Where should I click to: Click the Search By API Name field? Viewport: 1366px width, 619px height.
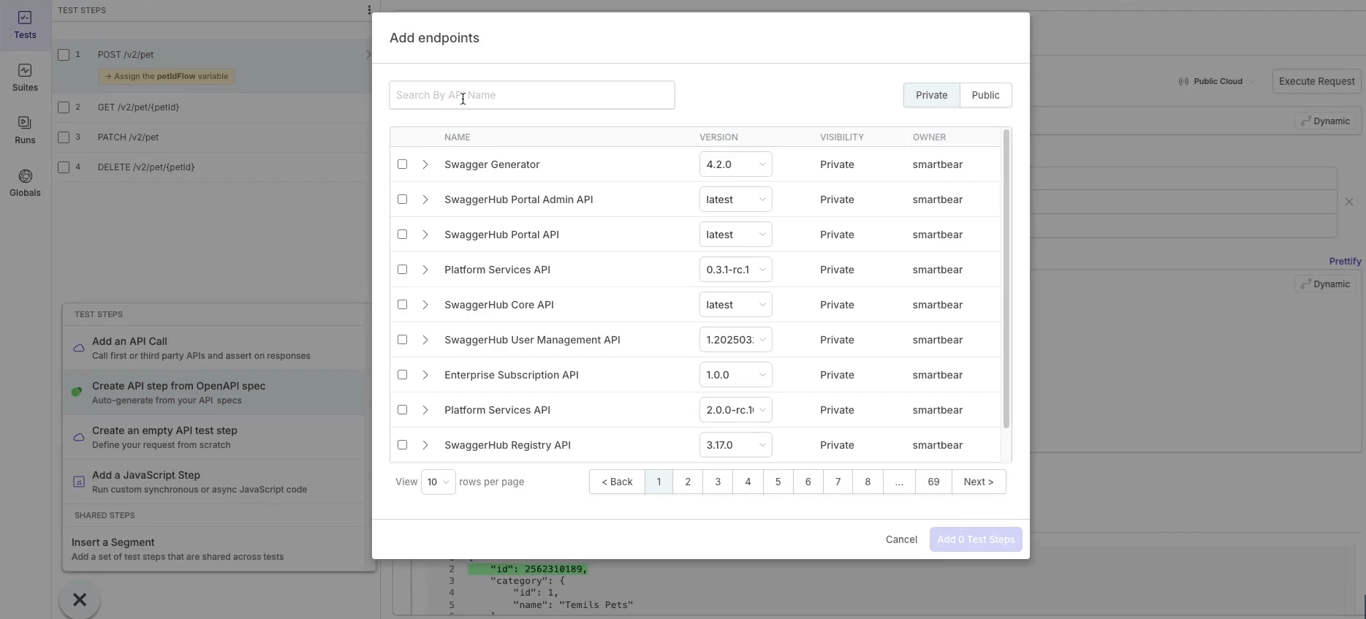531,94
